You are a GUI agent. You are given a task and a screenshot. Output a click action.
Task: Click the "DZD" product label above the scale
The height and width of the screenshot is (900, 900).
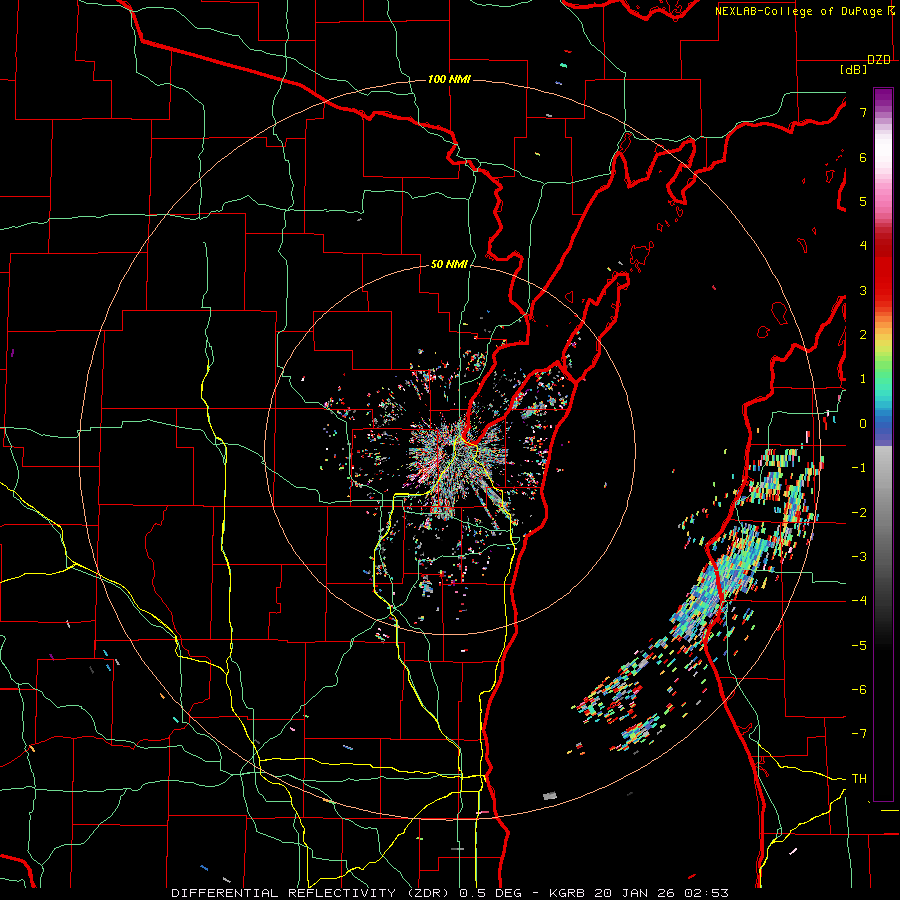[879, 60]
